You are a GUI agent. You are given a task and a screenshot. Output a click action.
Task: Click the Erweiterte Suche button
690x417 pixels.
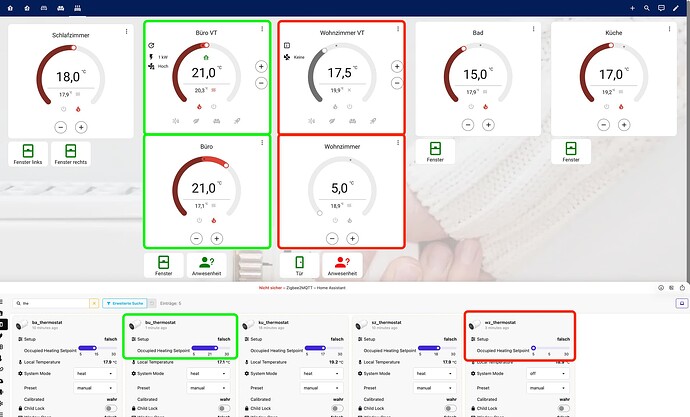pos(125,303)
